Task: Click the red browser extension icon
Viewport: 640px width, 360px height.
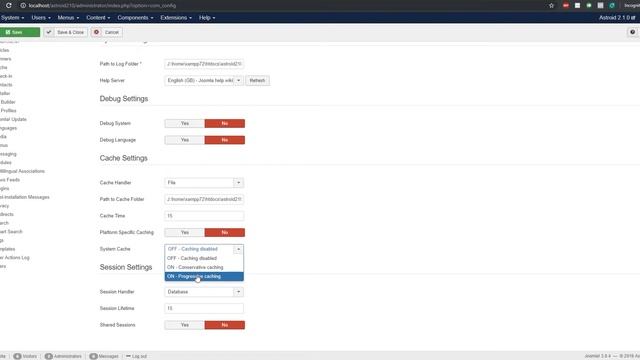Action: point(566,6)
